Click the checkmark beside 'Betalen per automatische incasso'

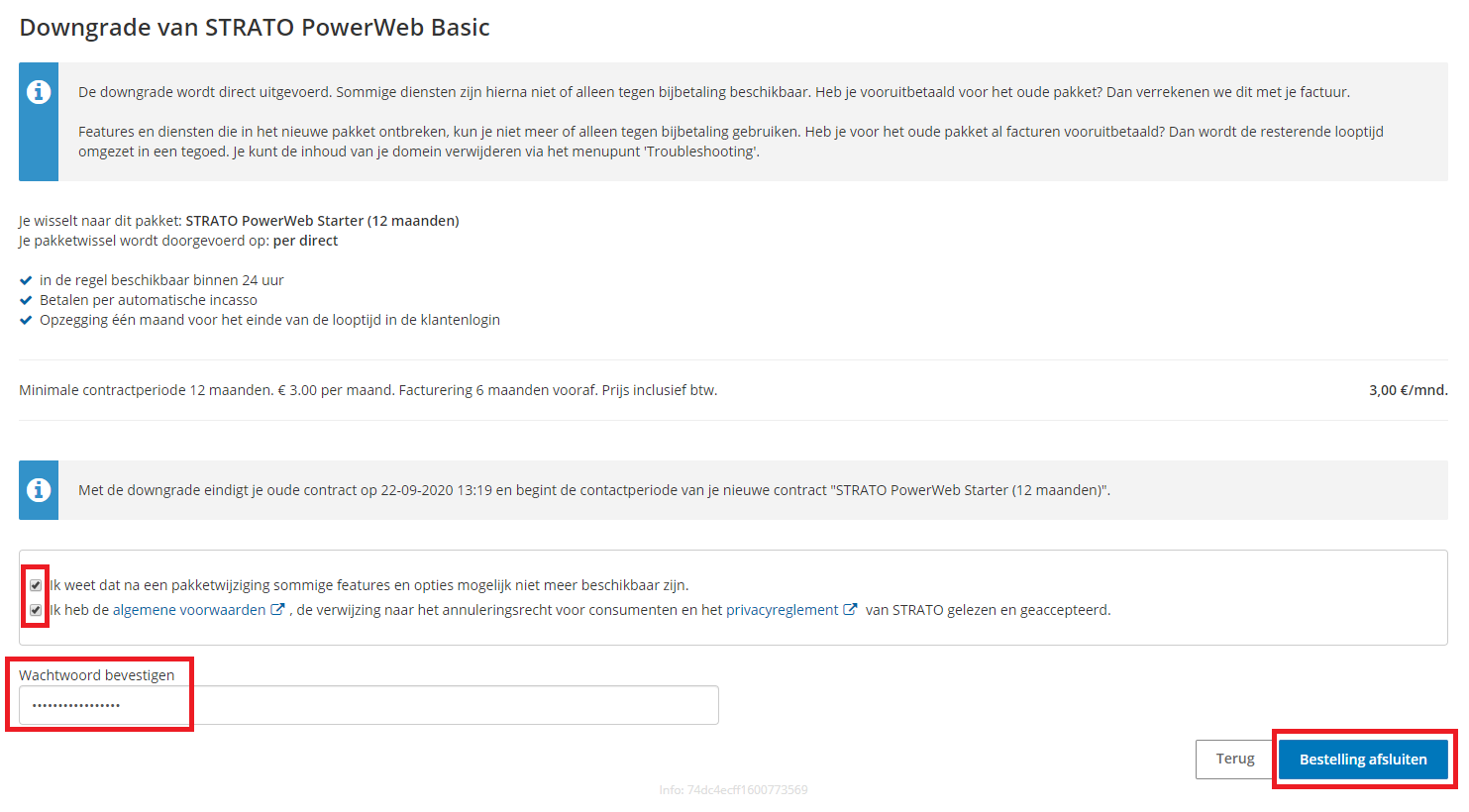point(26,300)
